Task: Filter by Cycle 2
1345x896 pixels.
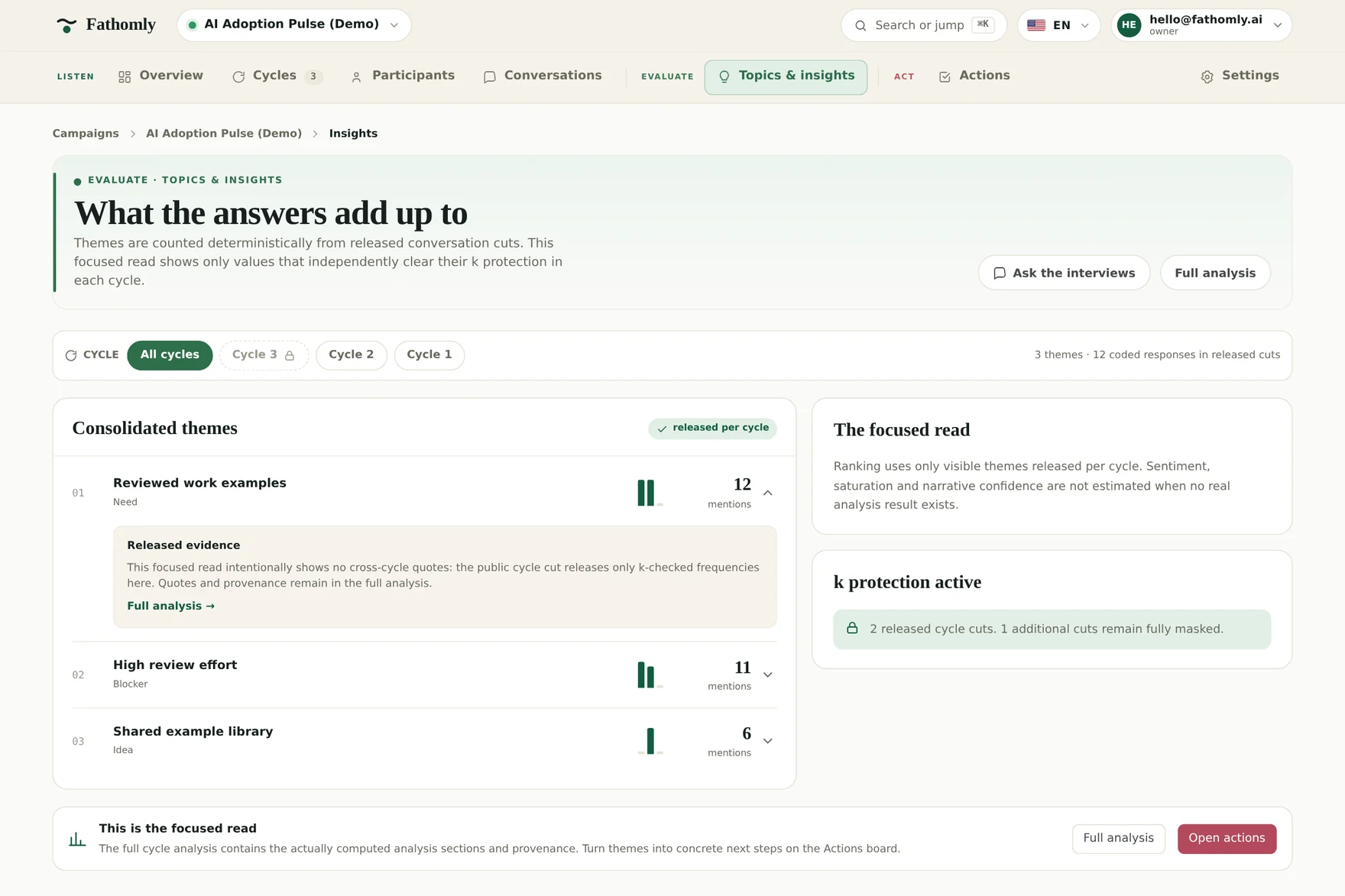Action: coord(352,355)
